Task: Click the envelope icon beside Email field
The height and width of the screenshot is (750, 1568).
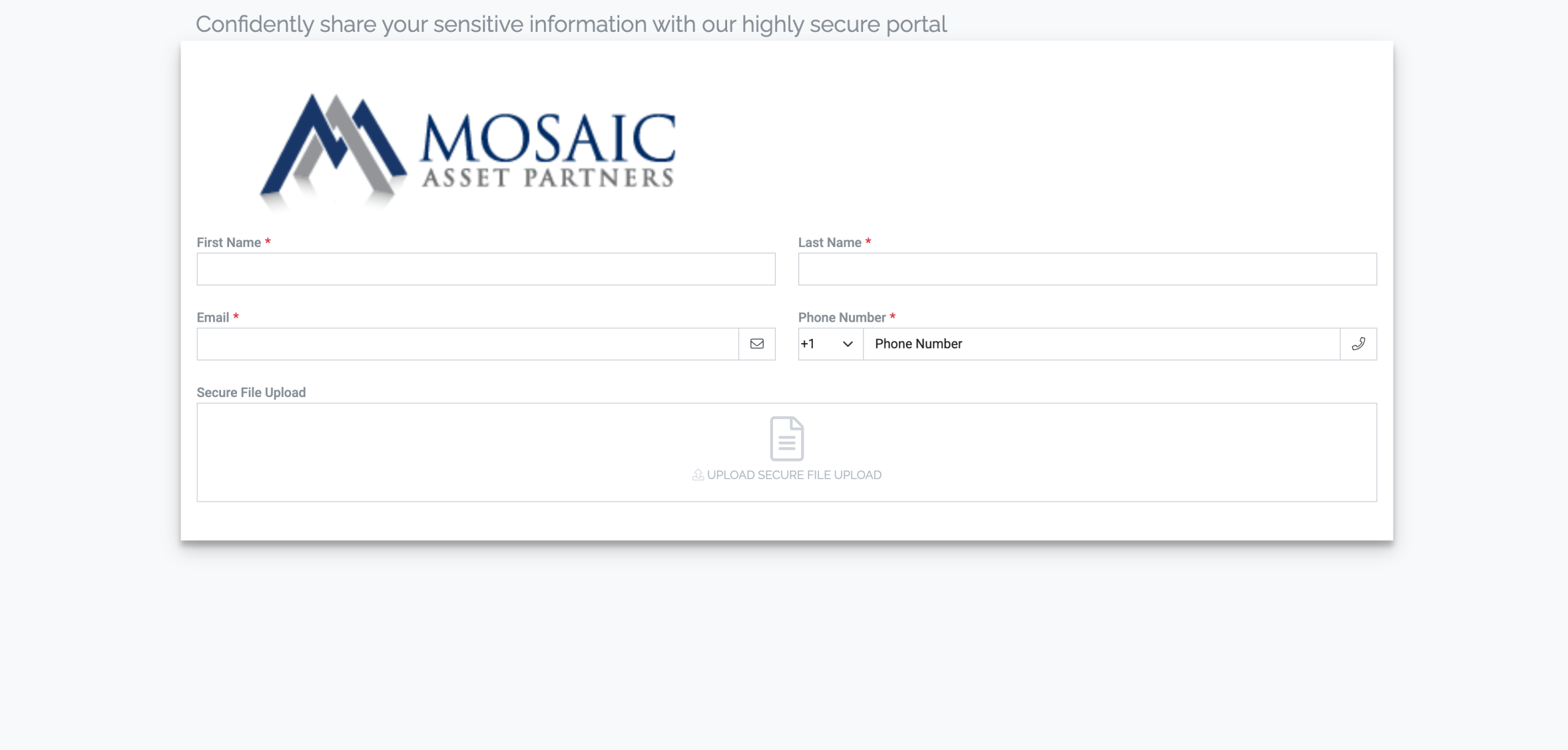Action: click(757, 344)
